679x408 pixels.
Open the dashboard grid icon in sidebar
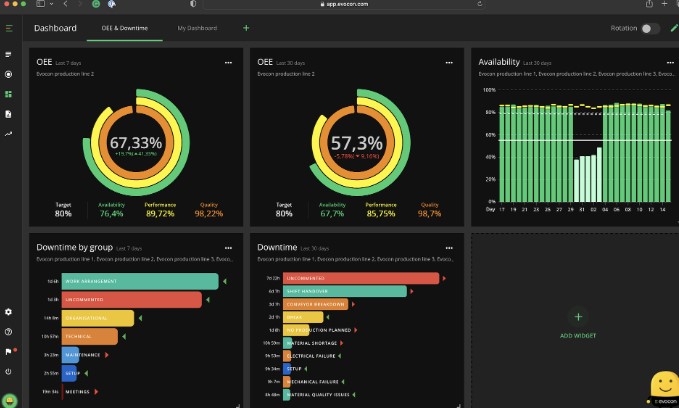point(9,94)
